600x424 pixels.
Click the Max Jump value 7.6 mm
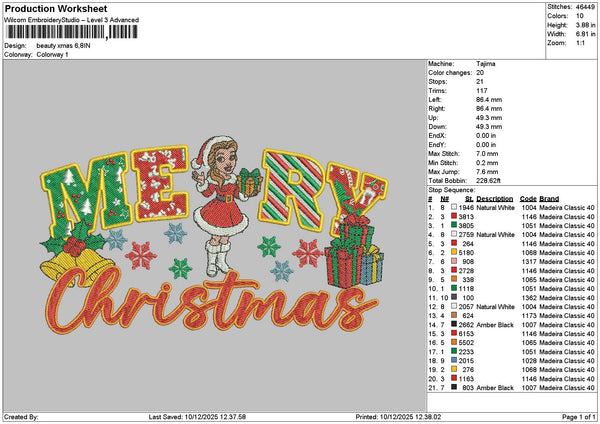click(487, 172)
